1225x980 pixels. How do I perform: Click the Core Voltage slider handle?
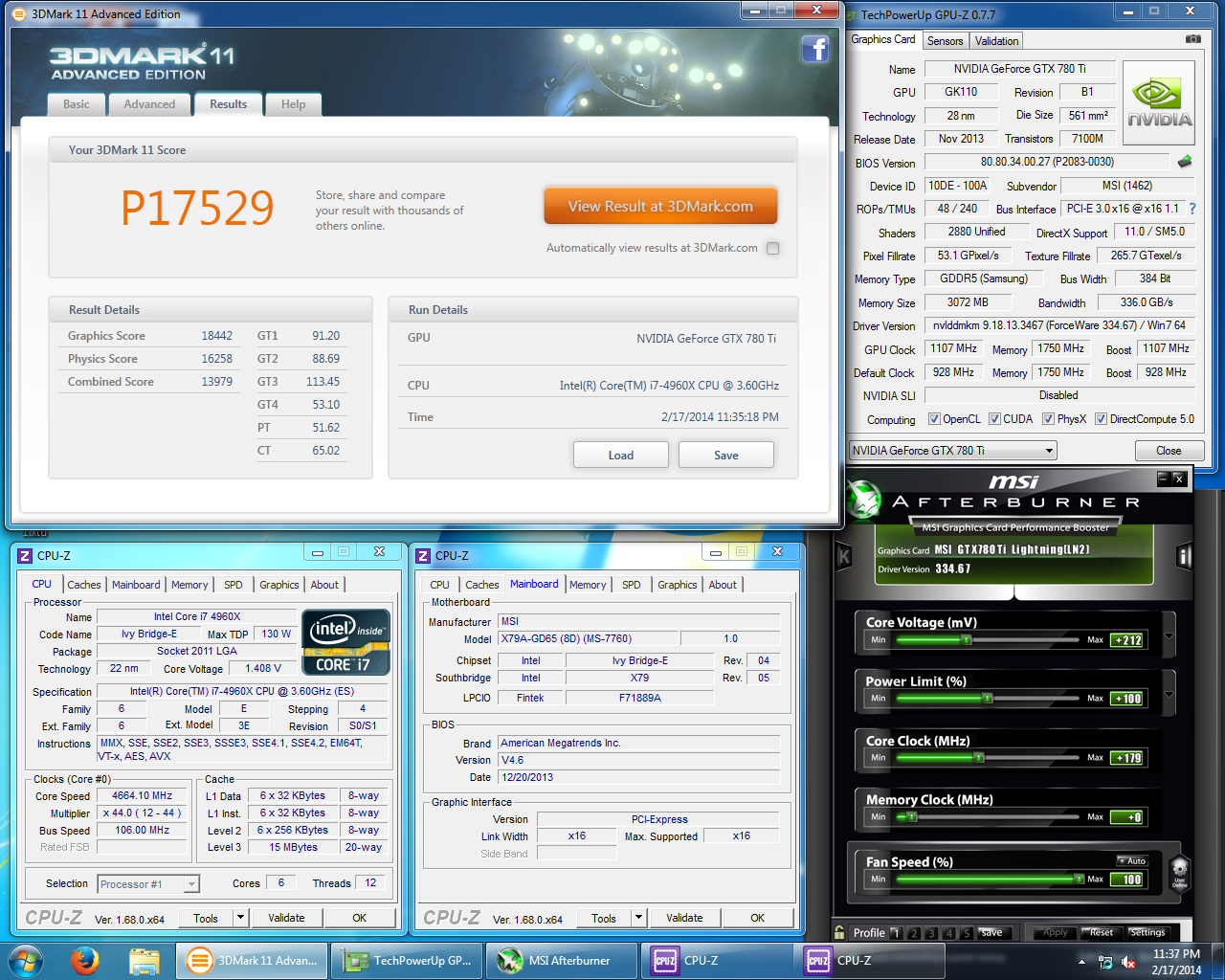click(966, 640)
